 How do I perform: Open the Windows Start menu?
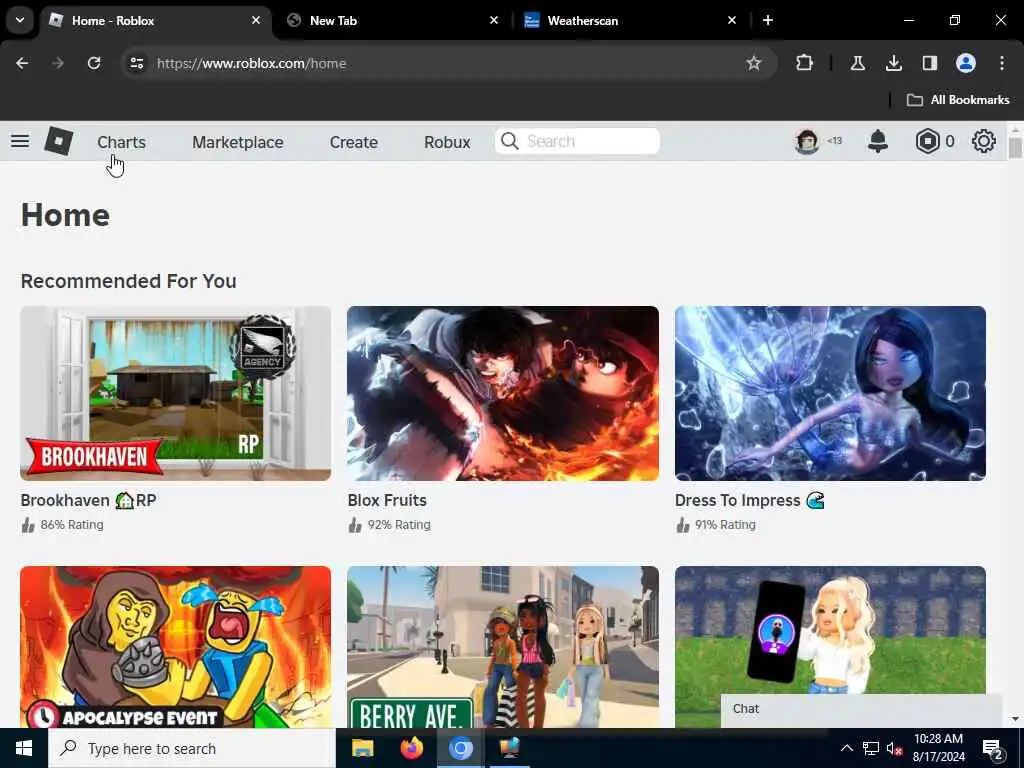click(24, 748)
